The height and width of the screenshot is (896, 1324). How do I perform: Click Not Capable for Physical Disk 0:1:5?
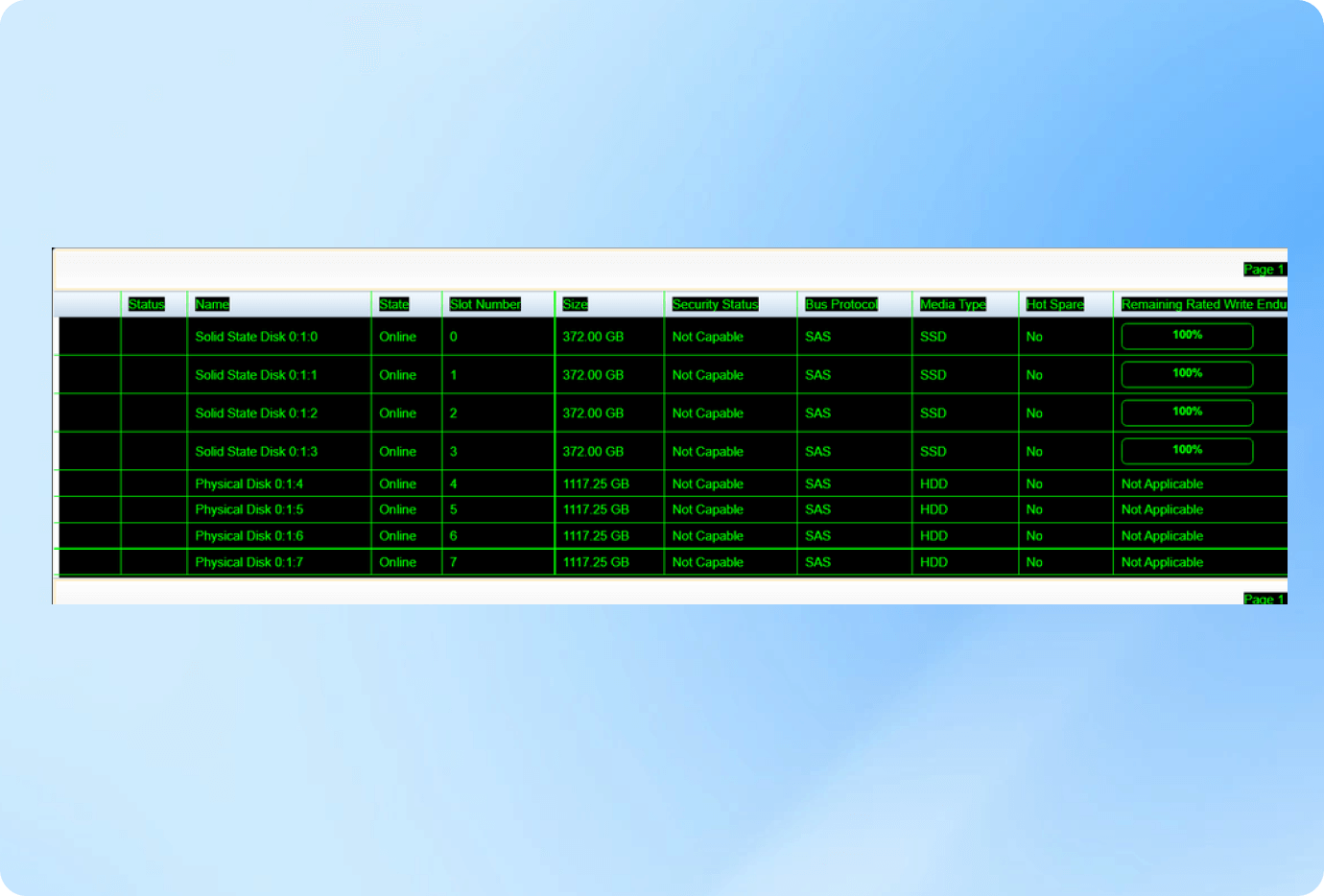coord(708,509)
